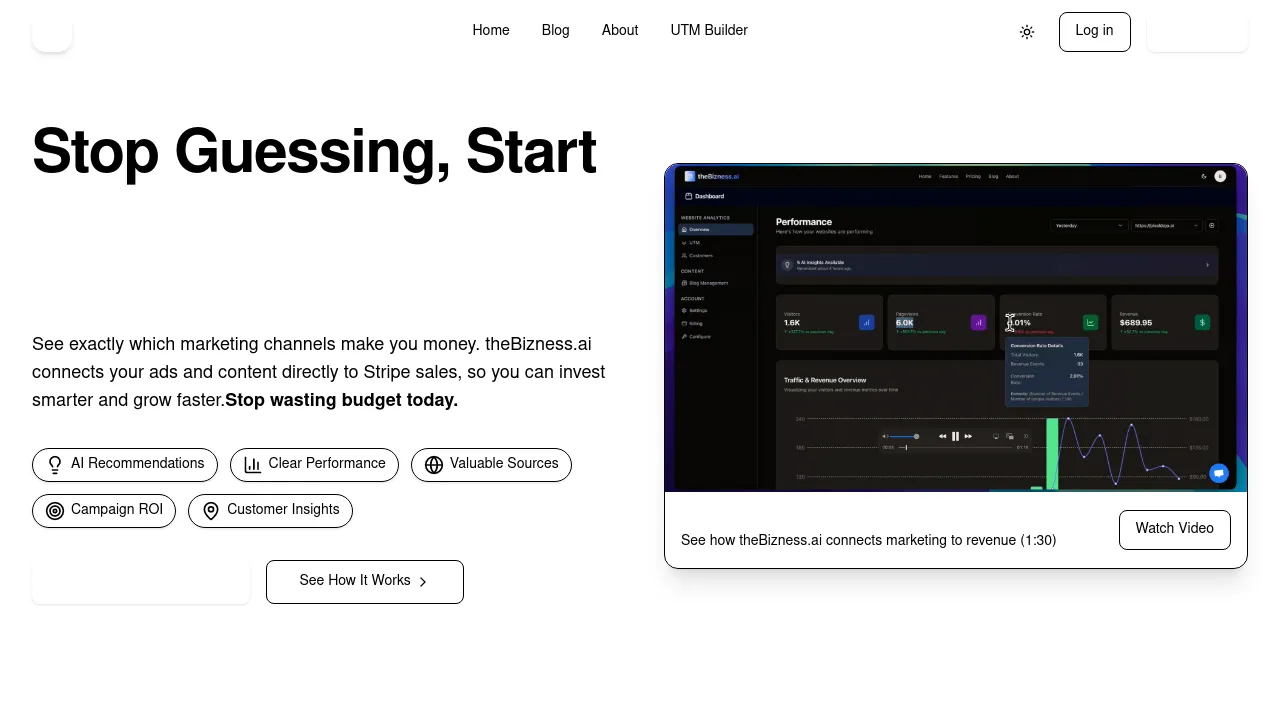Image resolution: width=1280 pixels, height=720 pixels.
Task: Click the Yesterday dropdown in the preview
Action: (1089, 226)
